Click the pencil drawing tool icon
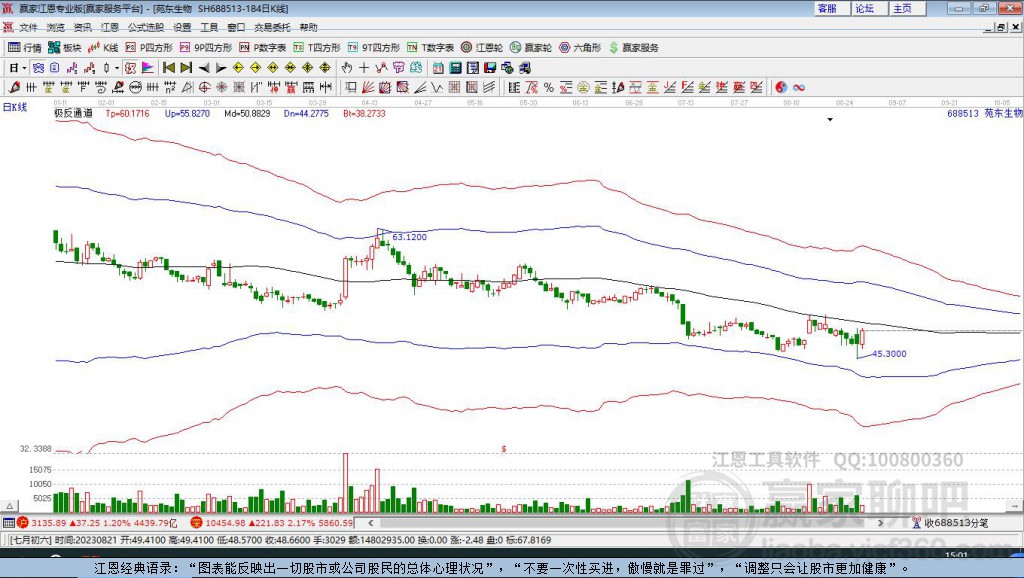Screen dimensions: 1024x578 (14, 88)
